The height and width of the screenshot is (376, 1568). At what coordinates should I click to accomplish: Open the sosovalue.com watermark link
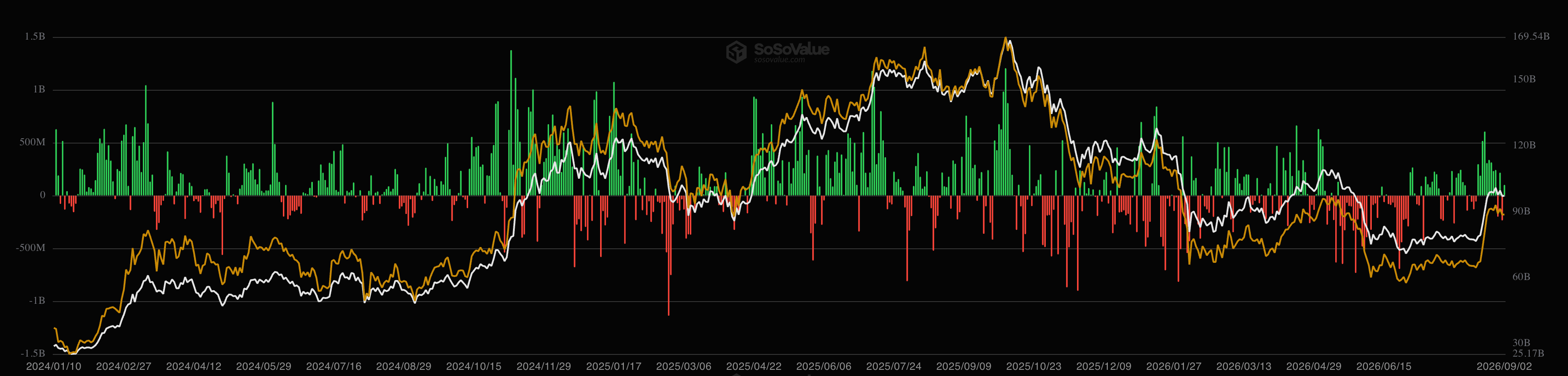click(x=779, y=60)
